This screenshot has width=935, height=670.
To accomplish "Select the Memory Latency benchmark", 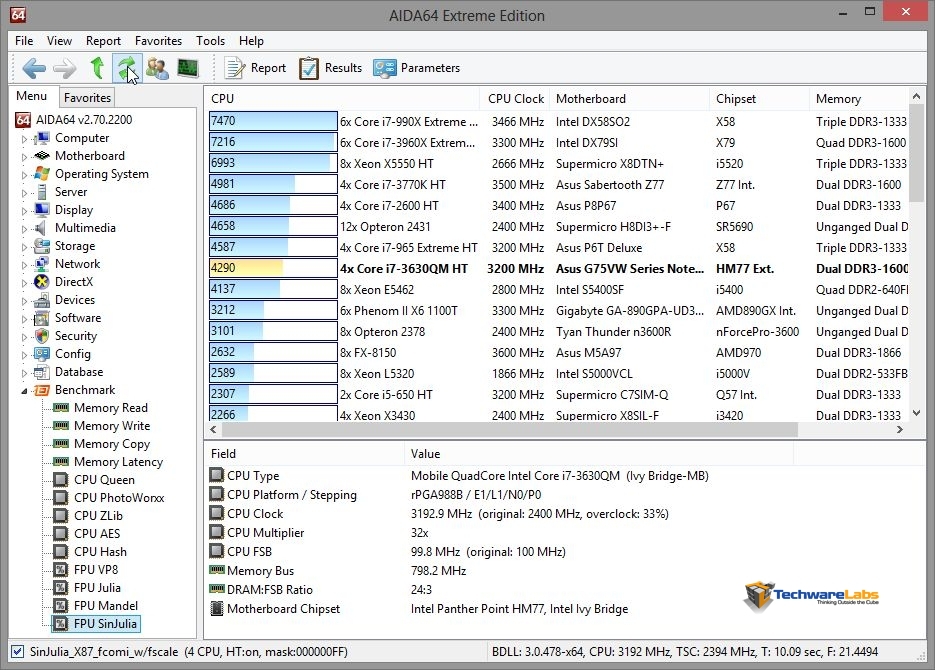I will point(118,462).
